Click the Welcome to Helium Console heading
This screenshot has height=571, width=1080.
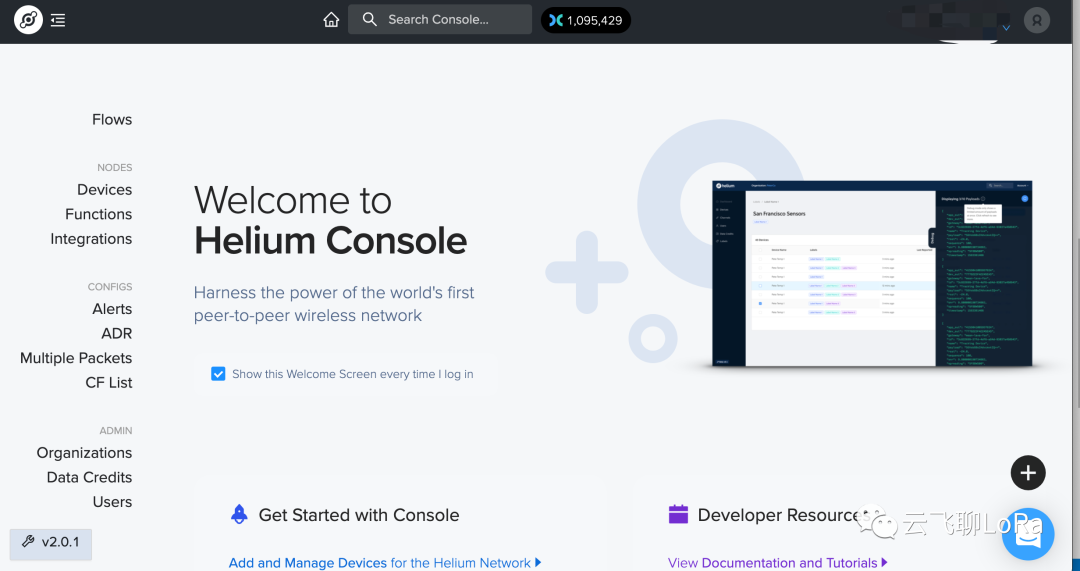(331, 220)
